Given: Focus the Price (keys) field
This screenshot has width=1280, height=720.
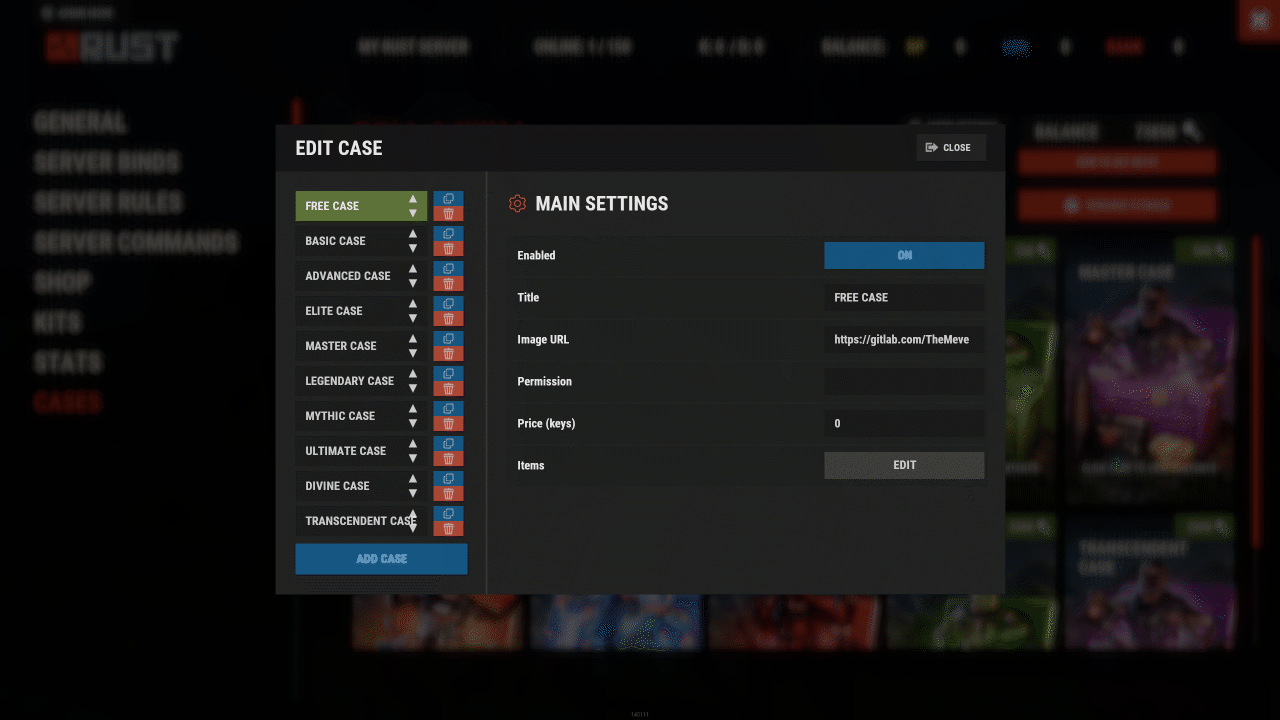Looking at the screenshot, I should [903, 424].
